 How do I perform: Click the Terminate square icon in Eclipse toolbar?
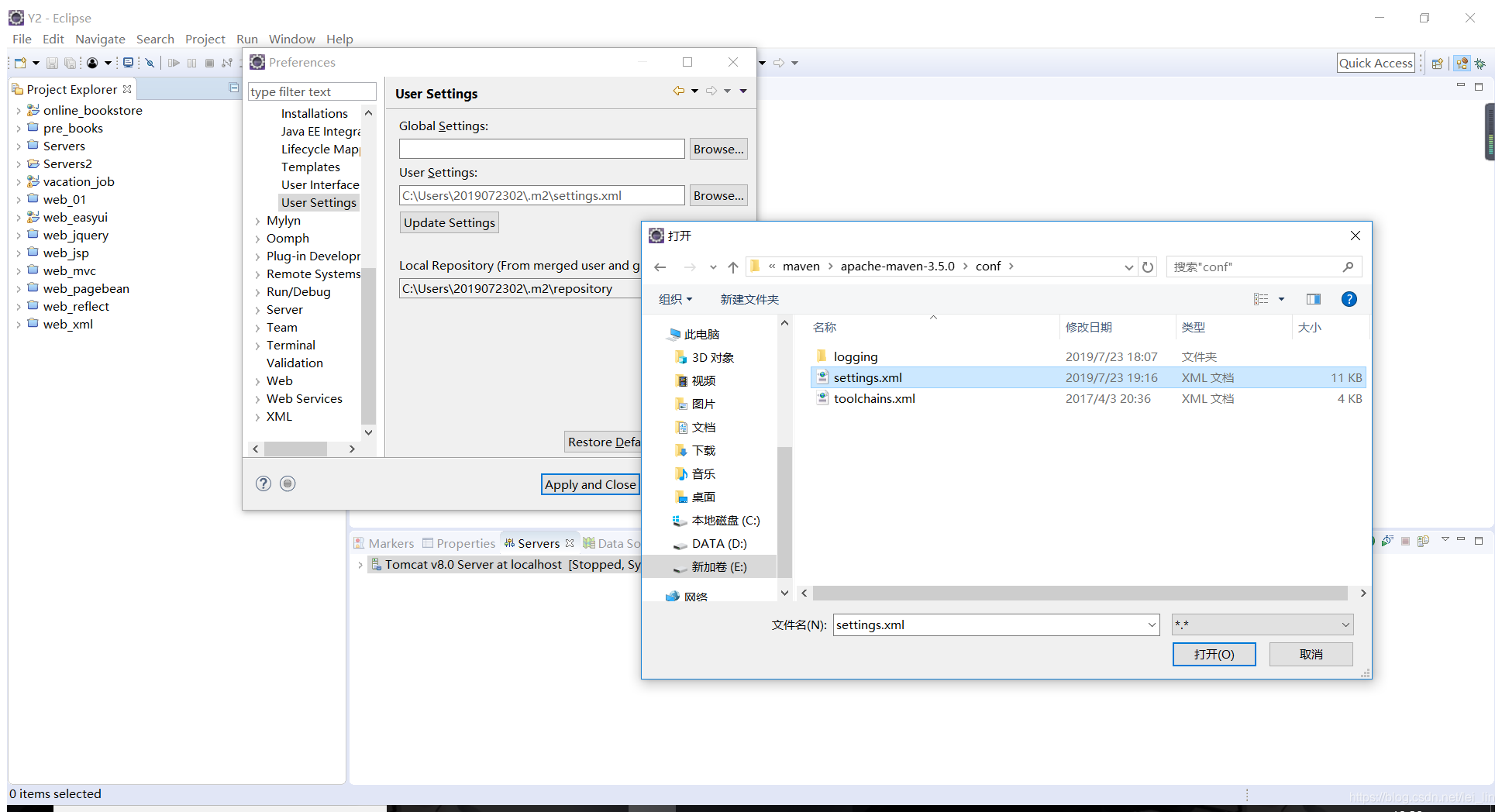pyautogui.click(x=209, y=63)
